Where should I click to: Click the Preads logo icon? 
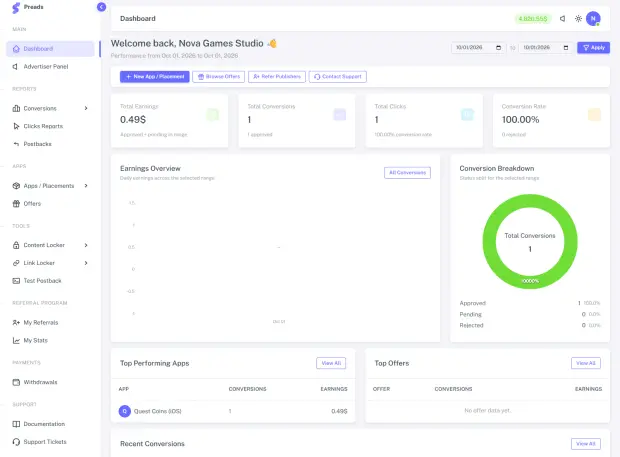tap(16, 8)
